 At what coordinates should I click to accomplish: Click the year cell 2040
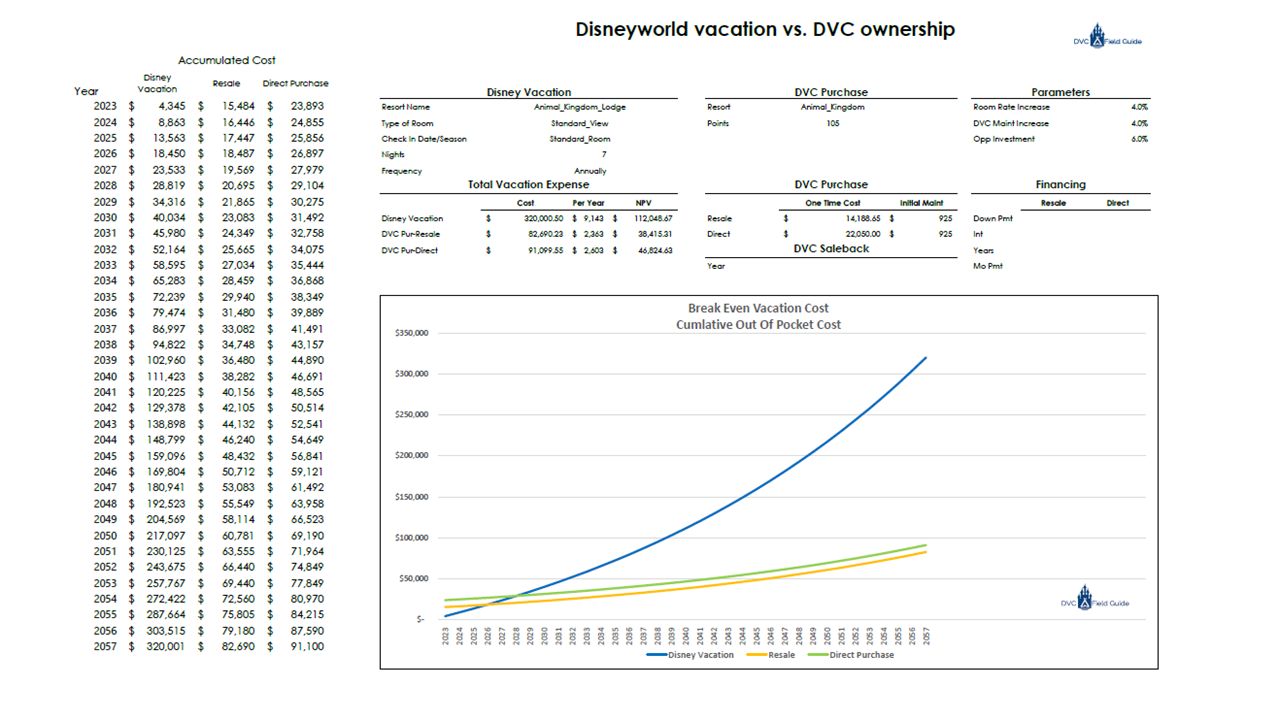tap(105, 376)
